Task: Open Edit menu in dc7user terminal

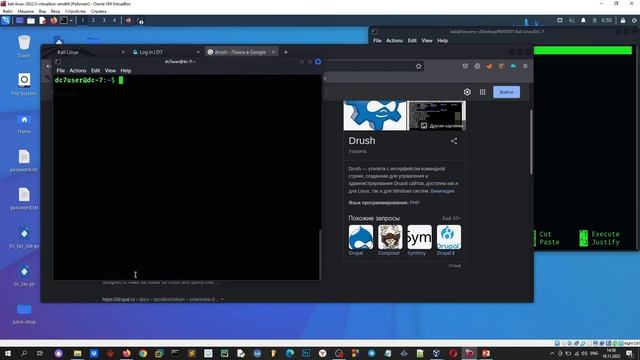Action: click(96, 71)
